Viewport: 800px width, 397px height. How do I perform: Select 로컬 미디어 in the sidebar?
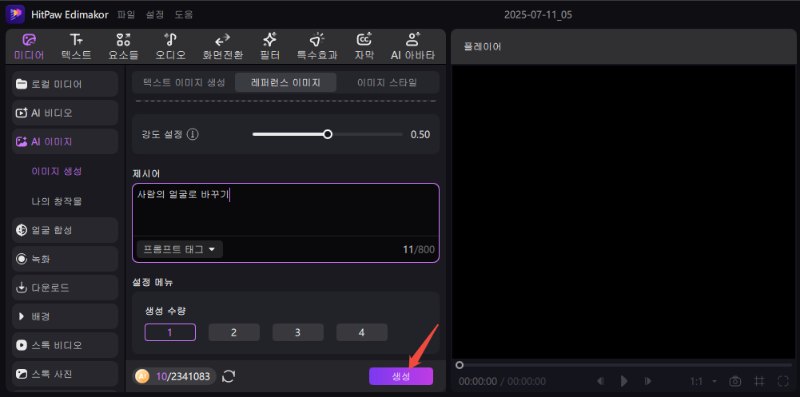click(65, 84)
